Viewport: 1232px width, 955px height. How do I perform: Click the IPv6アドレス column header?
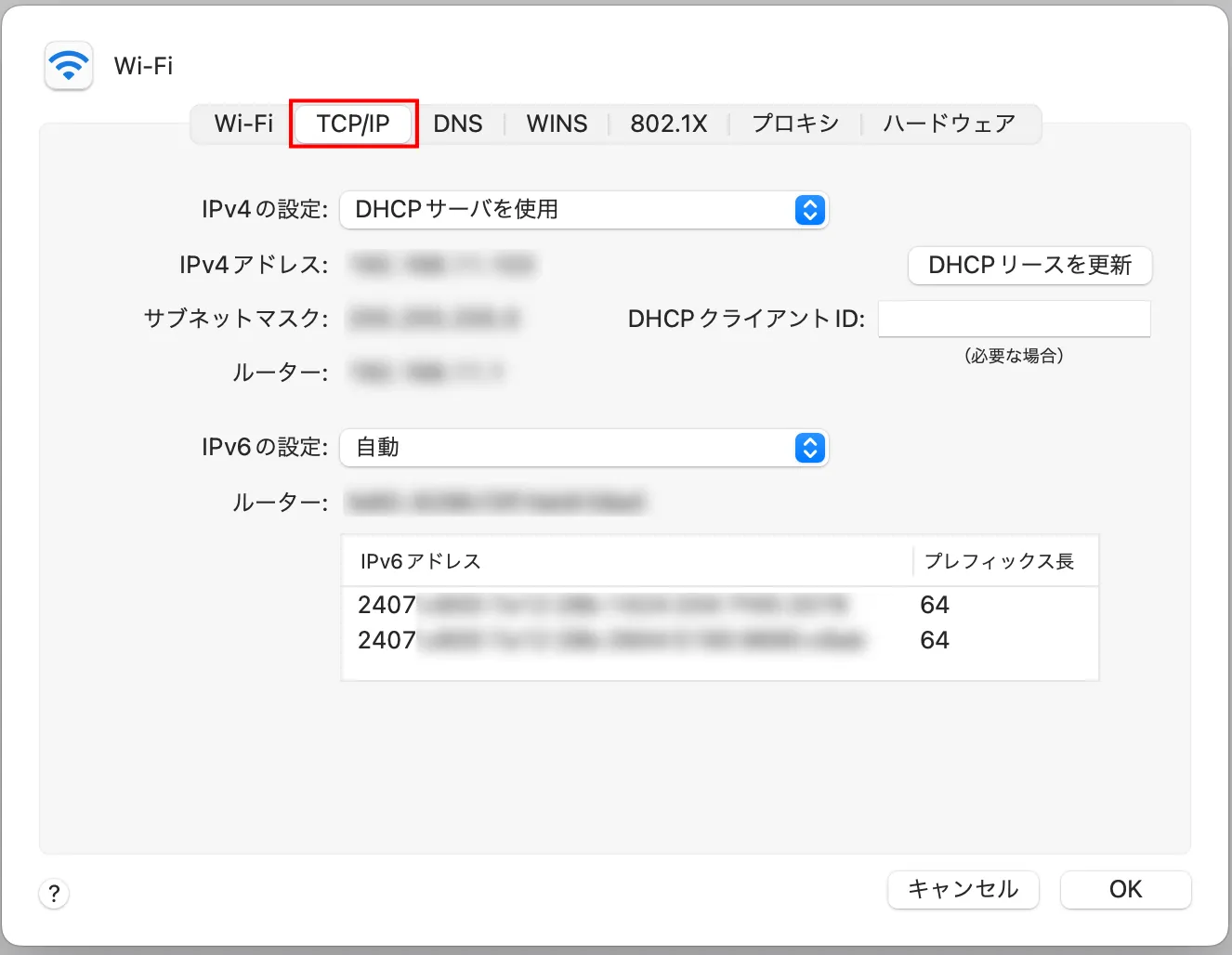point(628,561)
